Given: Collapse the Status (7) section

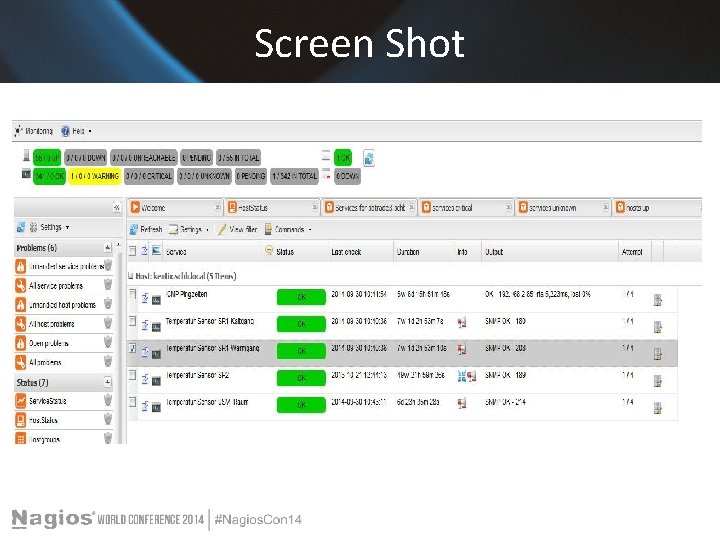Looking at the screenshot, I should 107,382.
